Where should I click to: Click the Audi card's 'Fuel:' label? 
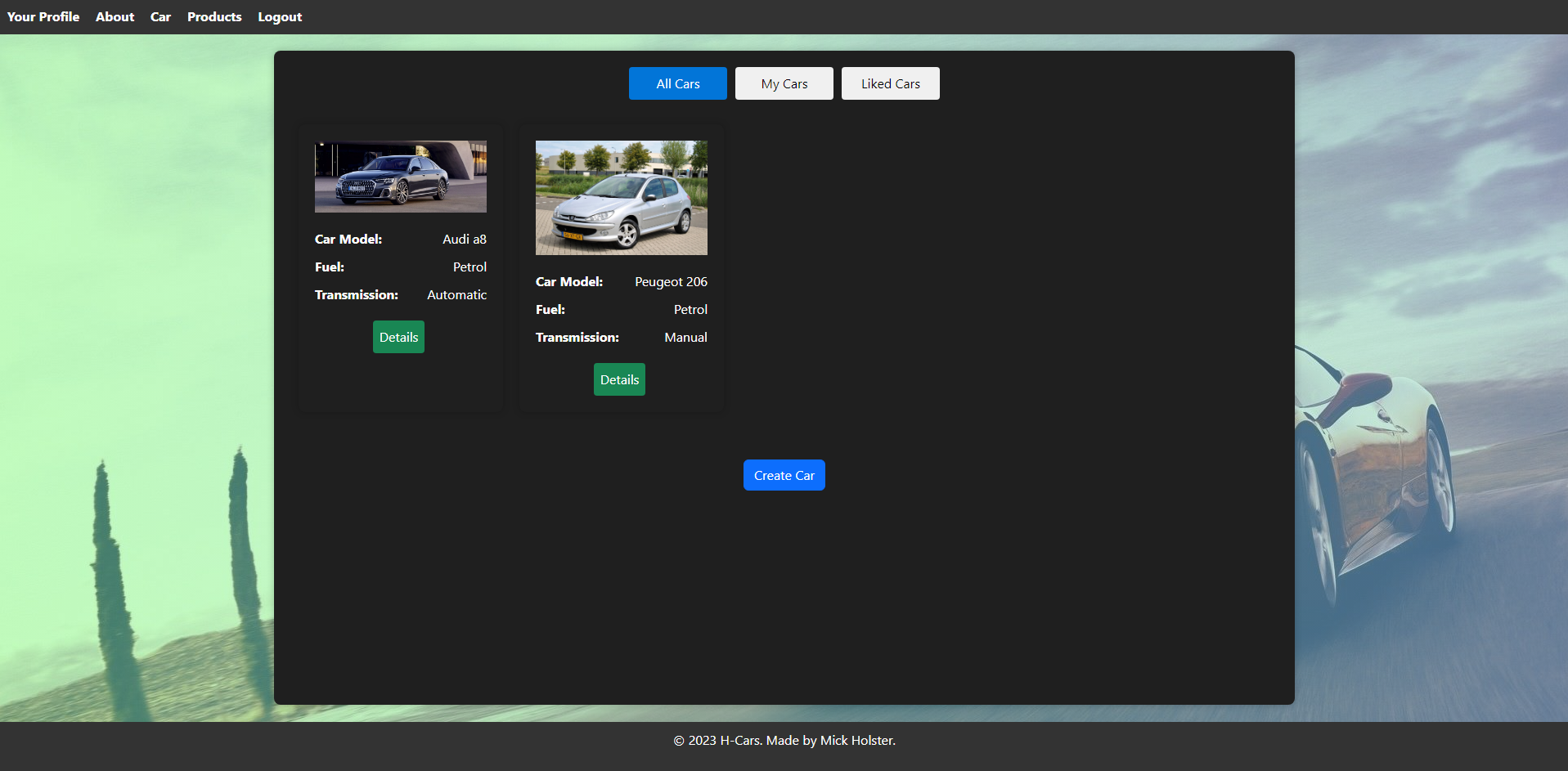pos(330,267)
